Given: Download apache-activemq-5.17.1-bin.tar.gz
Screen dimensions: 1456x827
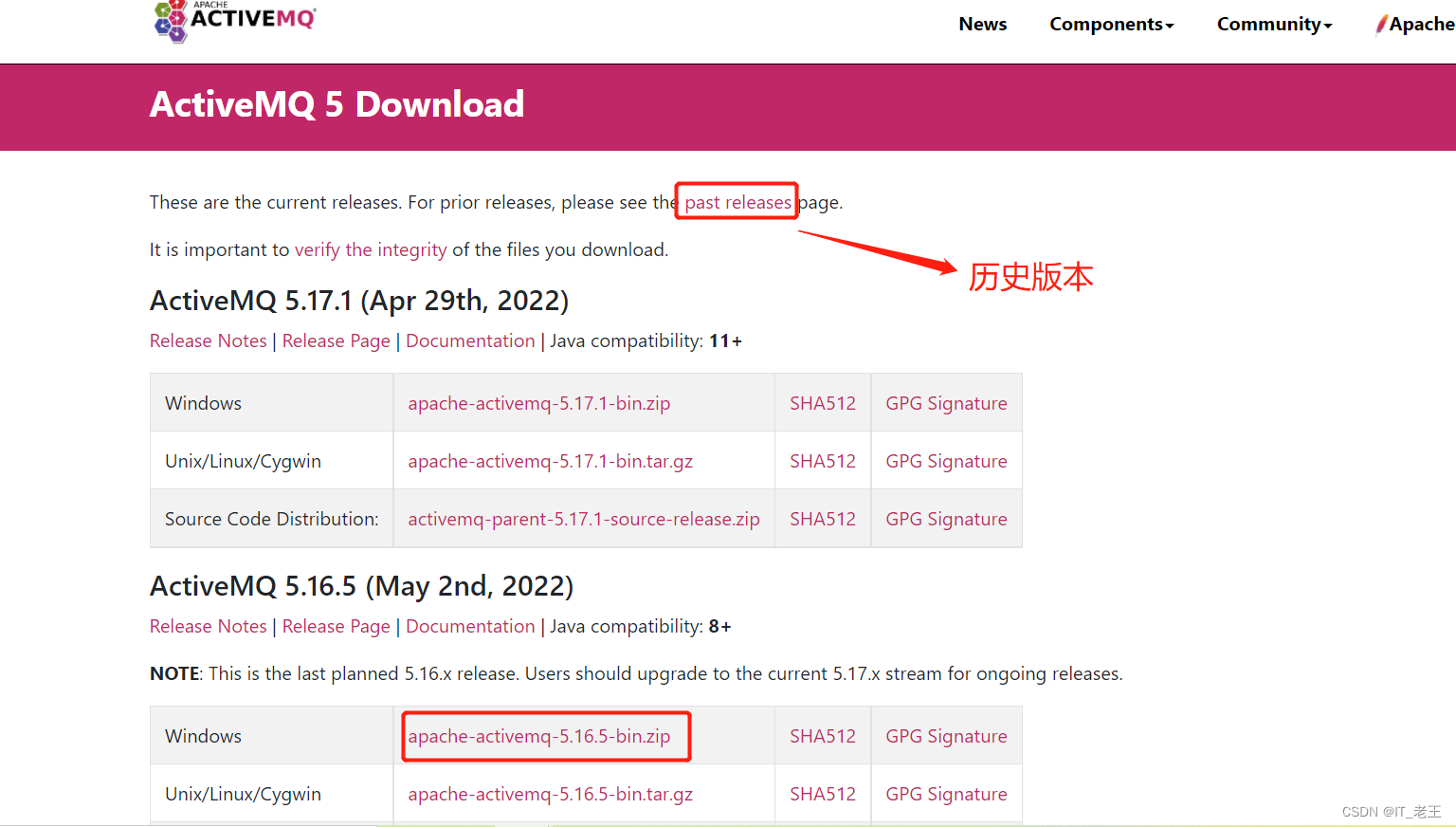Looking at the screenshot, I should click(x=551, y=461).
